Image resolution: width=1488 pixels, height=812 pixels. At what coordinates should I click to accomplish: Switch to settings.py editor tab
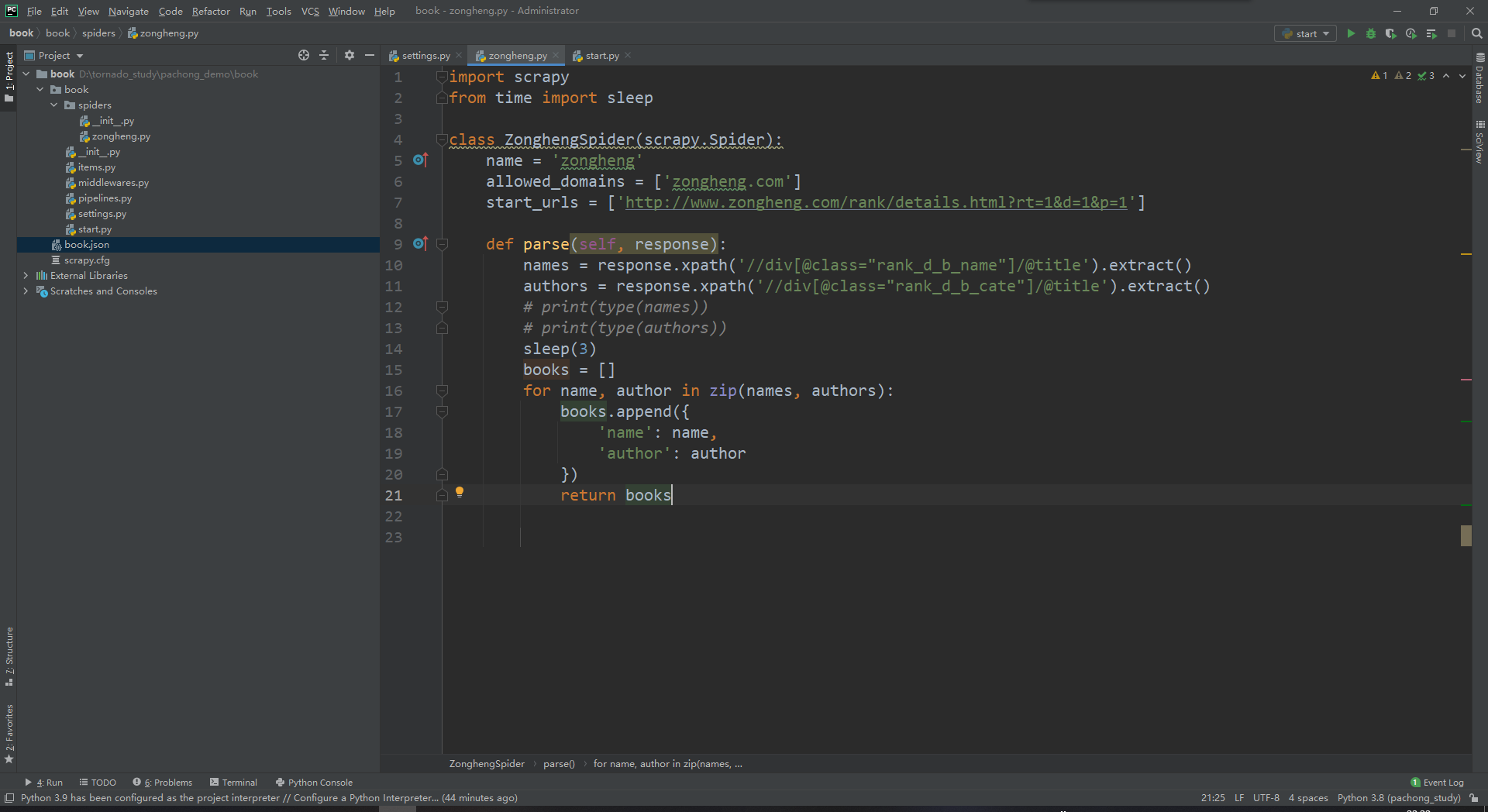click(425, 56)
